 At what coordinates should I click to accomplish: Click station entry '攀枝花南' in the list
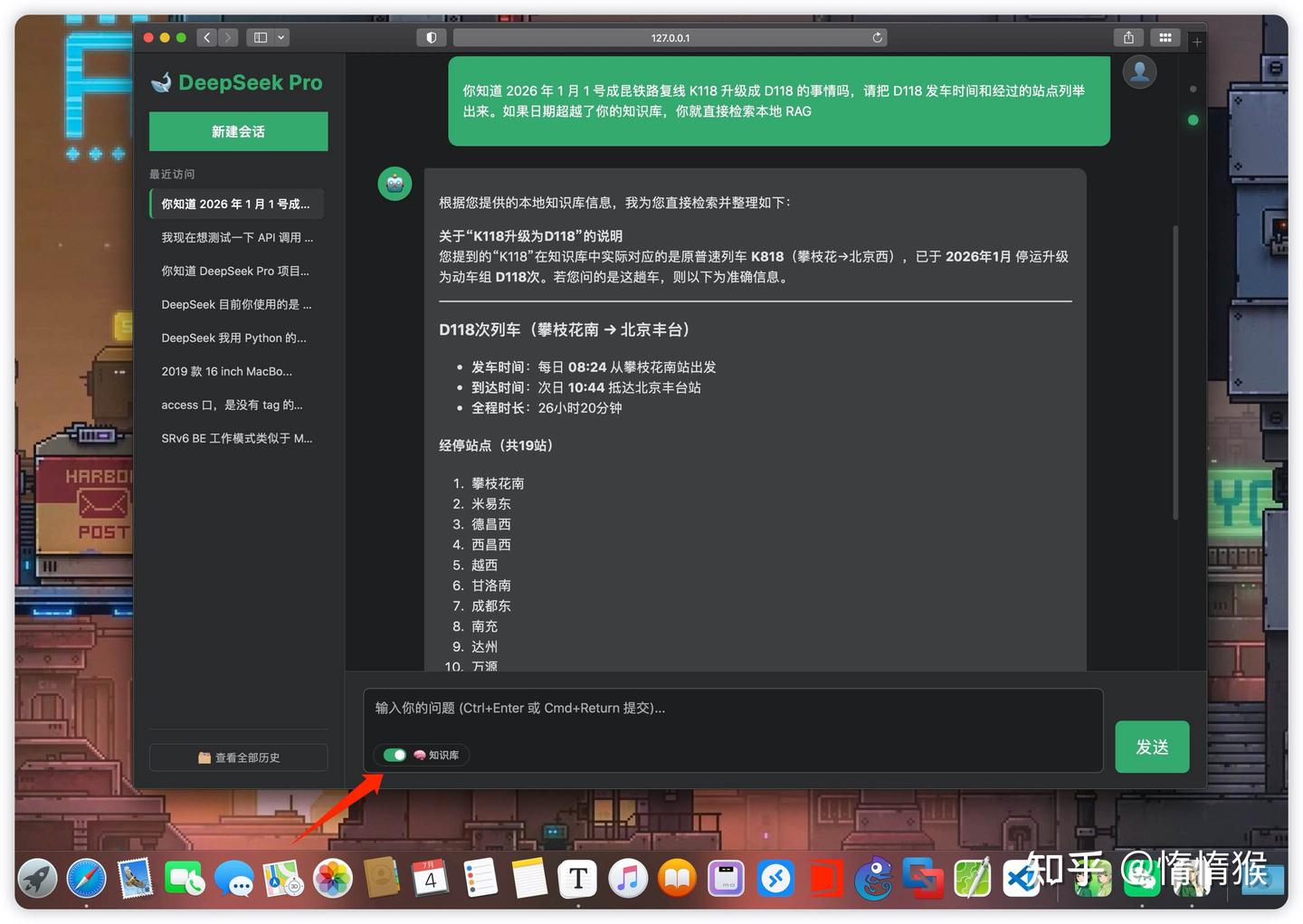[498, 483]
